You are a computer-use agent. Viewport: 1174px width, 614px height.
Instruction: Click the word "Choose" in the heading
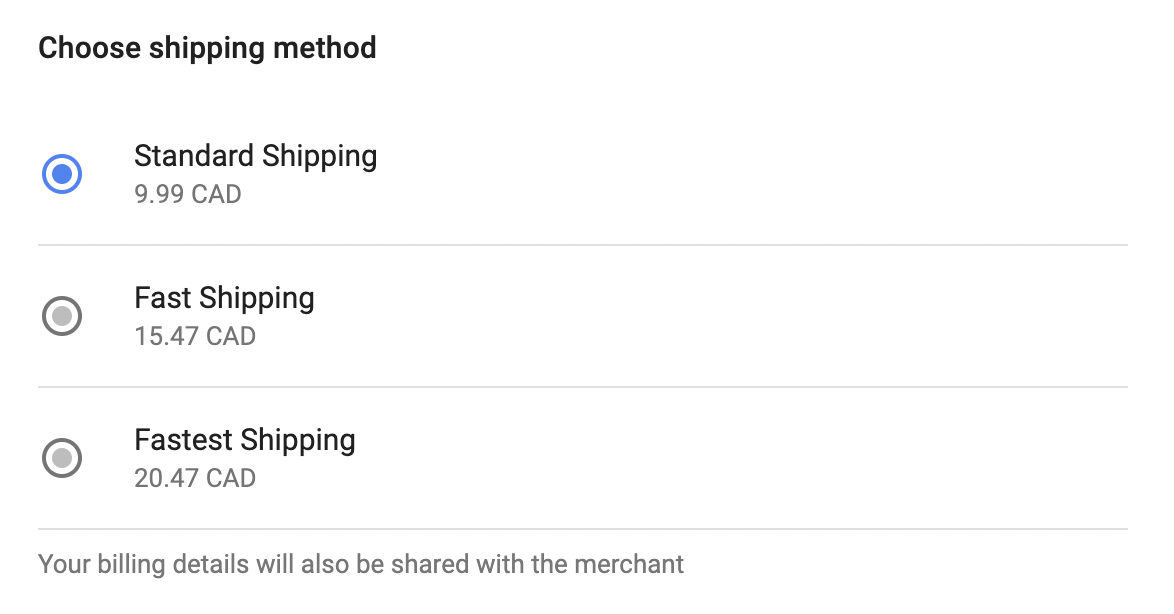click(x=86, y=48)
